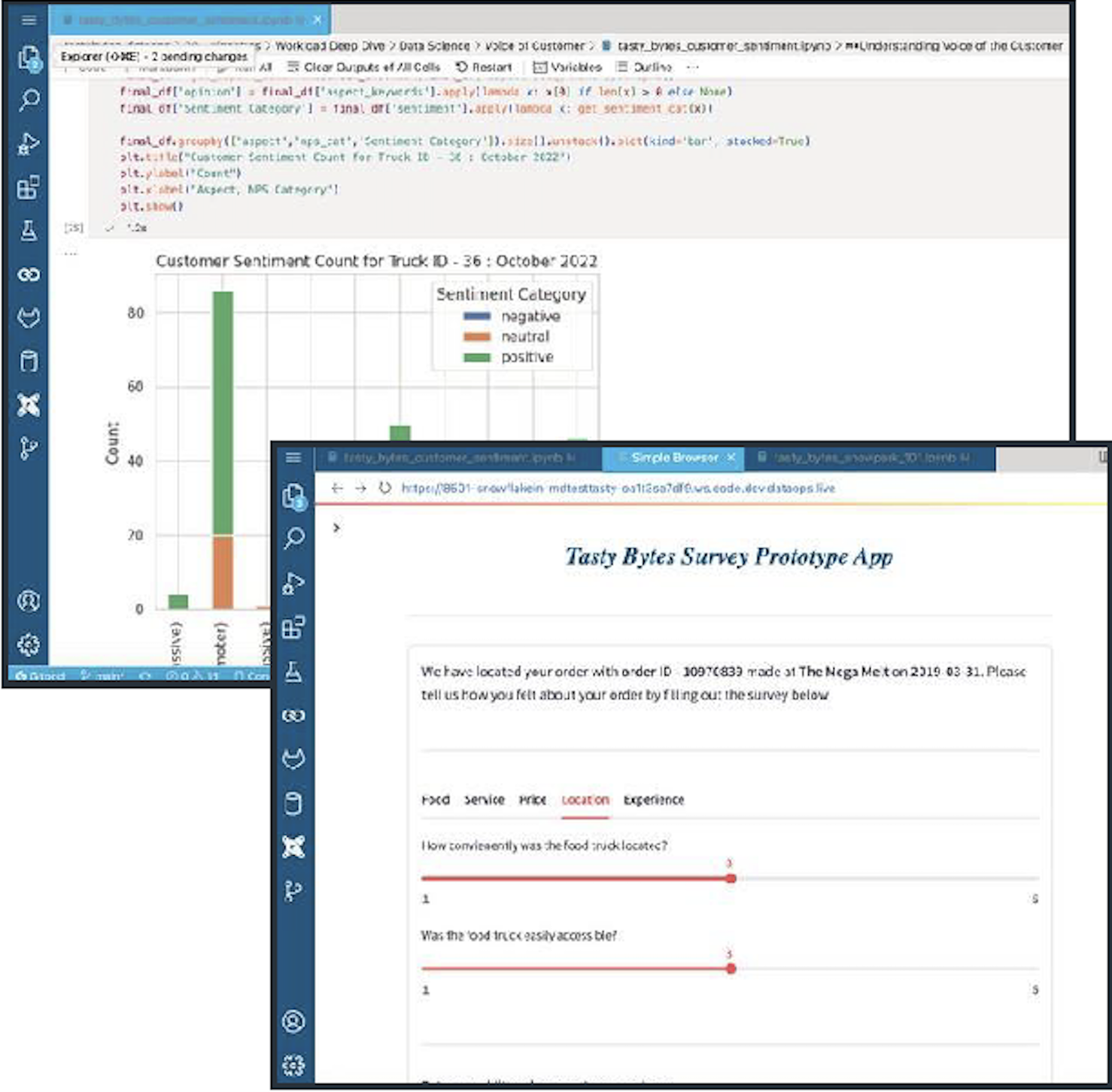Click positive legend entry in chart

[x=508, y=356]
